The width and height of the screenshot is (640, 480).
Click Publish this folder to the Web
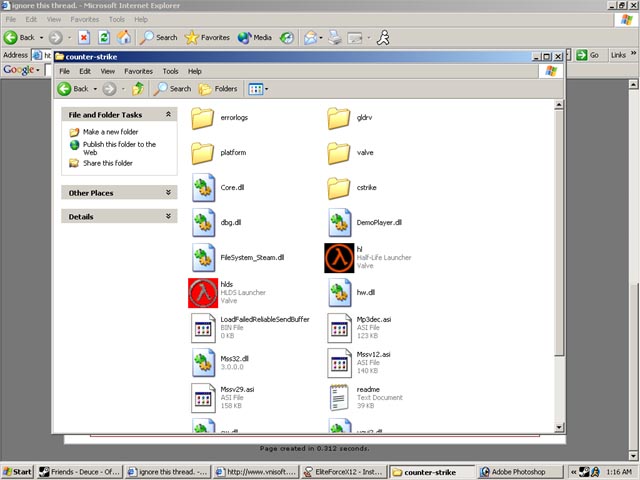pyautogui.click(x=119, y=148)
